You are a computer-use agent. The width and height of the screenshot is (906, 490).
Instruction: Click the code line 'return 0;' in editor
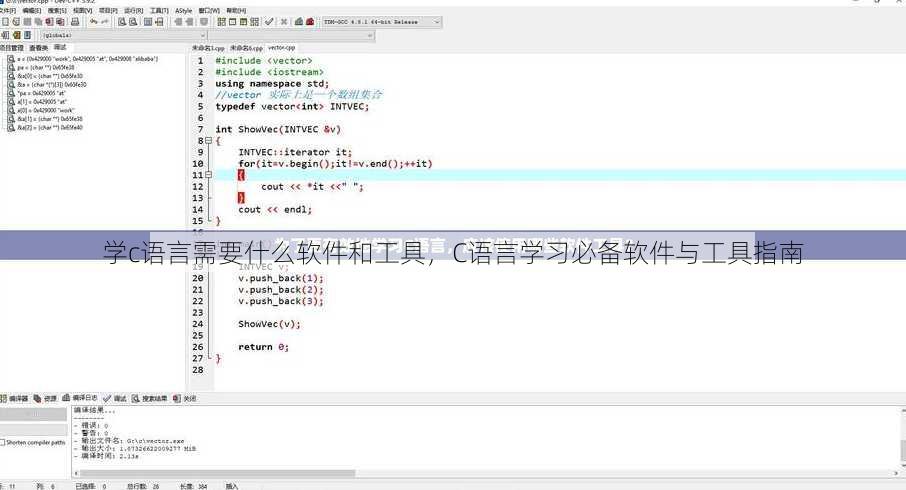click(263, 347)
